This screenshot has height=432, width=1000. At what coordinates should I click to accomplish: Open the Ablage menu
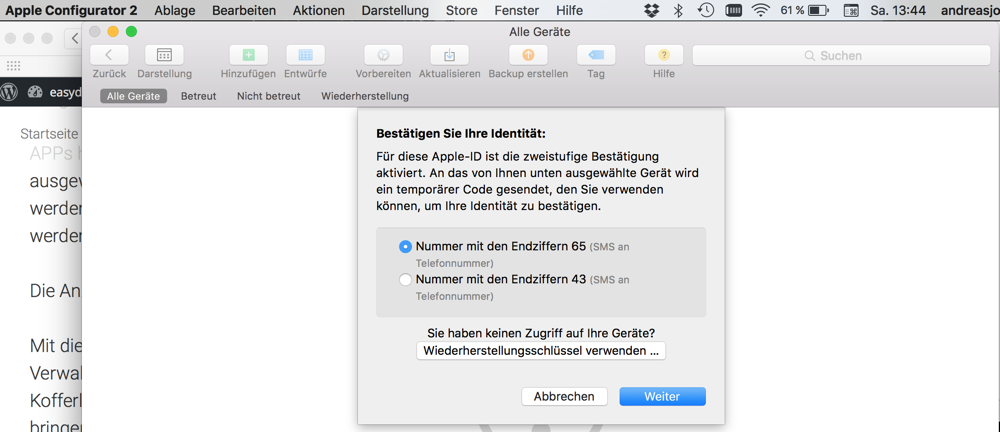[x=175, y=10]
